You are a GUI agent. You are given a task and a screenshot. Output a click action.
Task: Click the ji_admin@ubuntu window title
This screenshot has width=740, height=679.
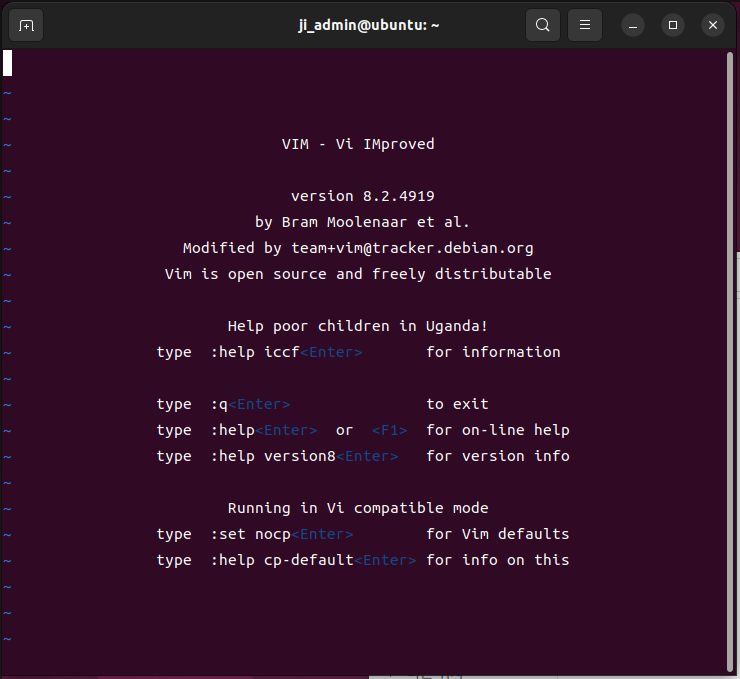coord(369,25)
